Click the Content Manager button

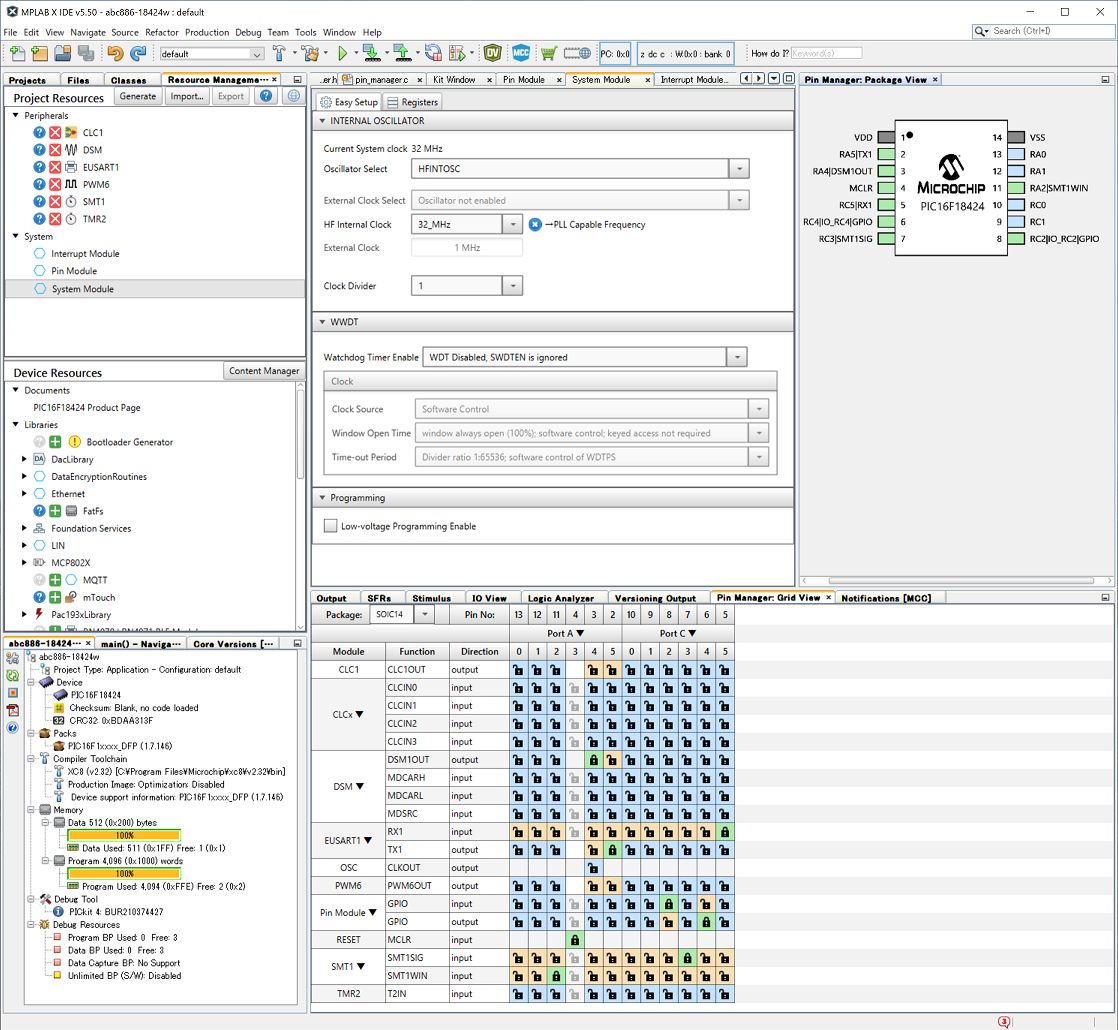click(x=264, y=371)
